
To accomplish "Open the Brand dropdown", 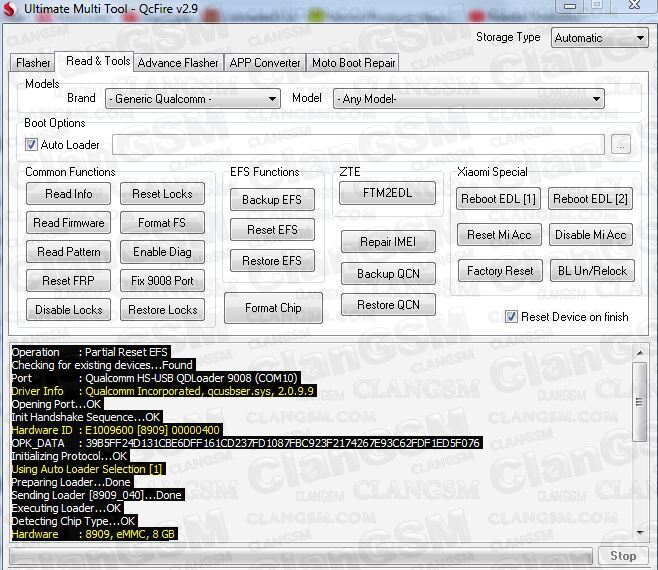I will tap(193, 99).
